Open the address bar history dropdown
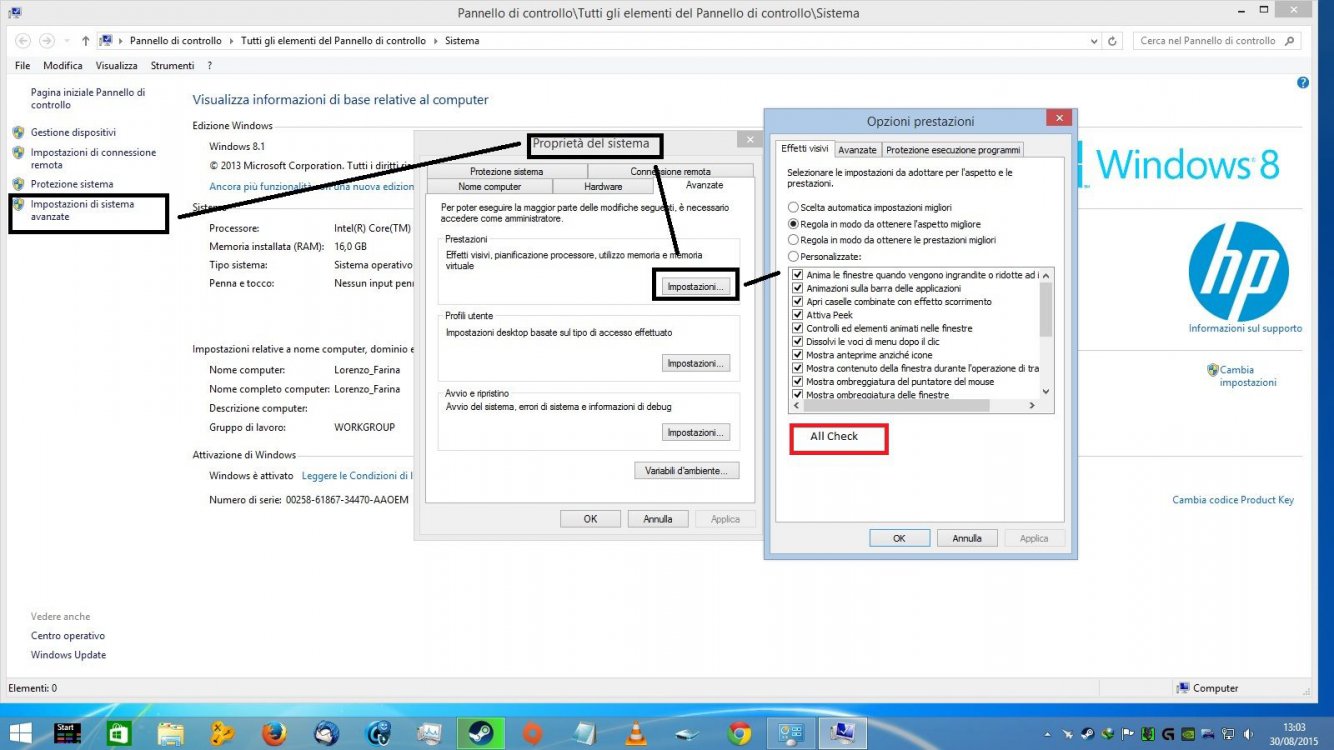 [x=1093, y=41]
